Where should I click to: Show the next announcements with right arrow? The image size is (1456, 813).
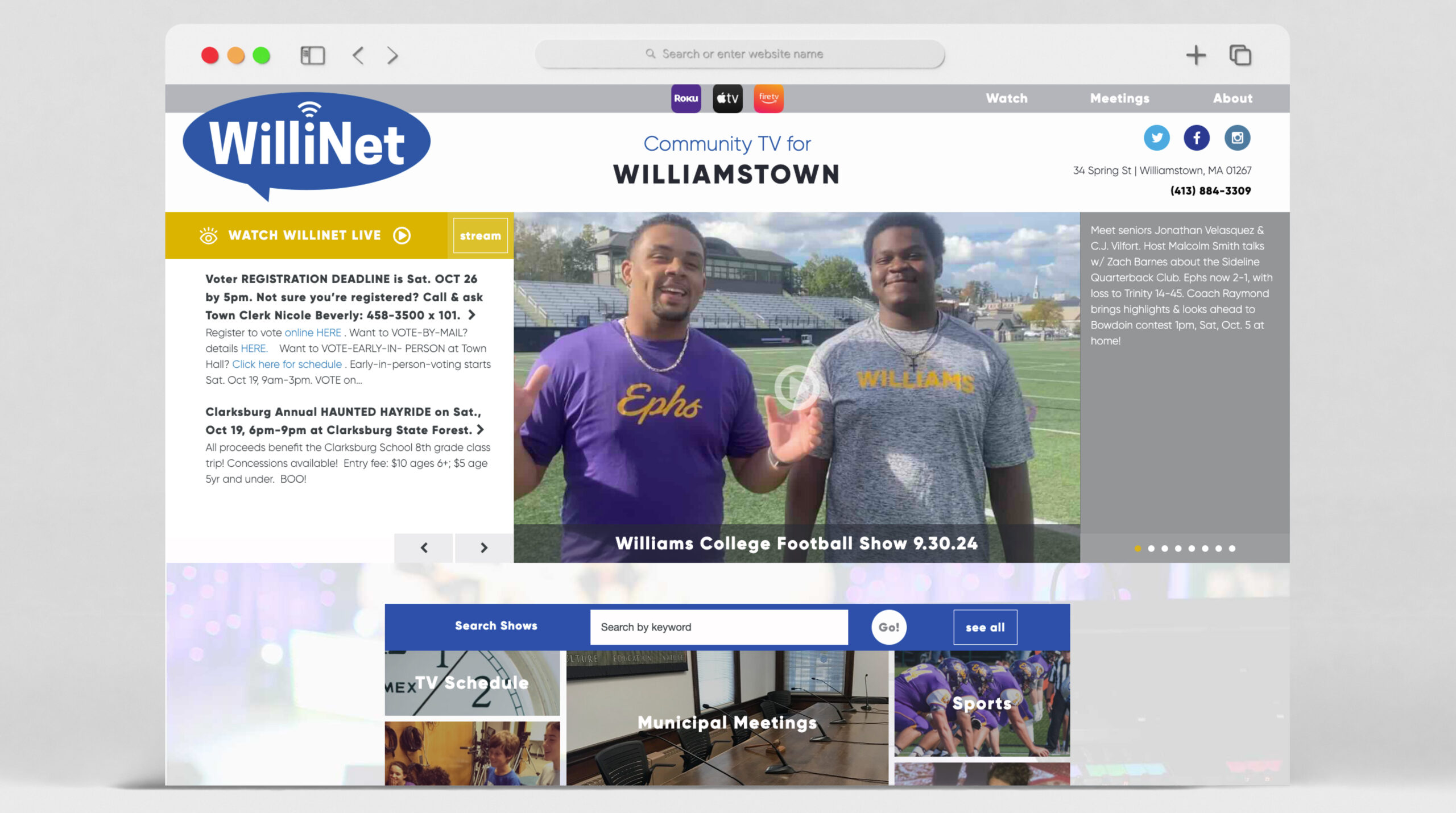[x=483, y=547]
